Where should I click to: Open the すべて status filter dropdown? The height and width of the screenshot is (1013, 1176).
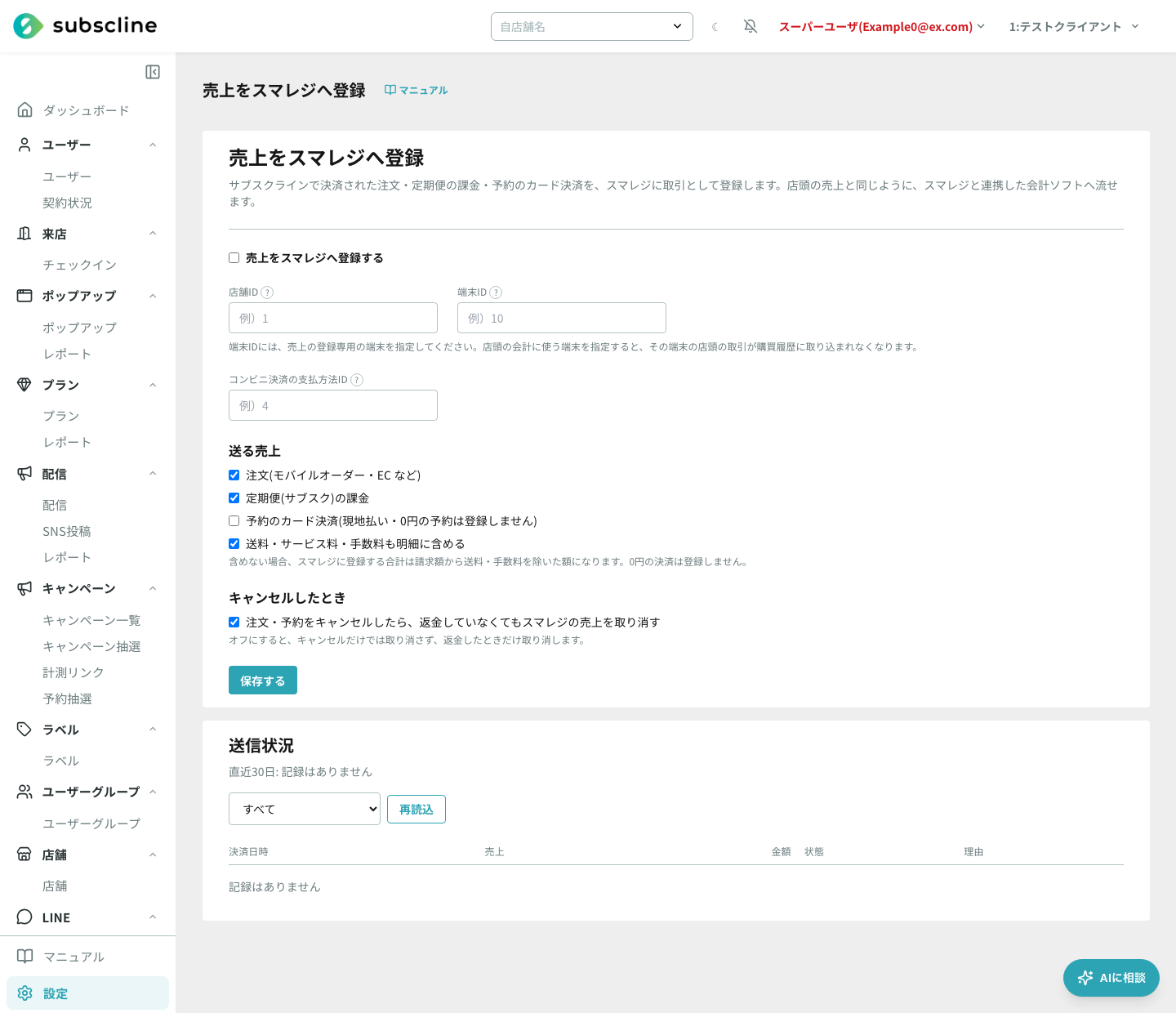point(305,809)
